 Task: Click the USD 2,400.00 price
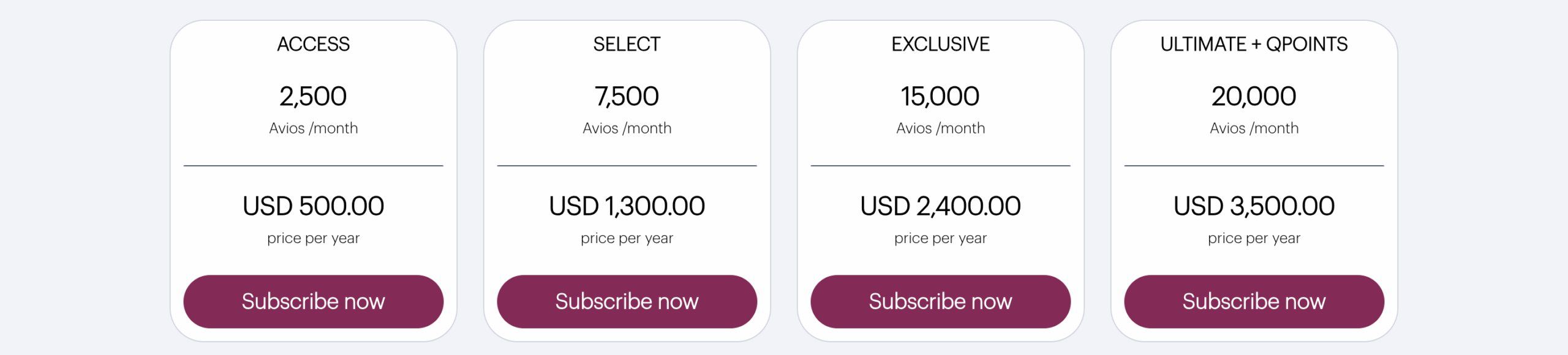tap(940, 206)
